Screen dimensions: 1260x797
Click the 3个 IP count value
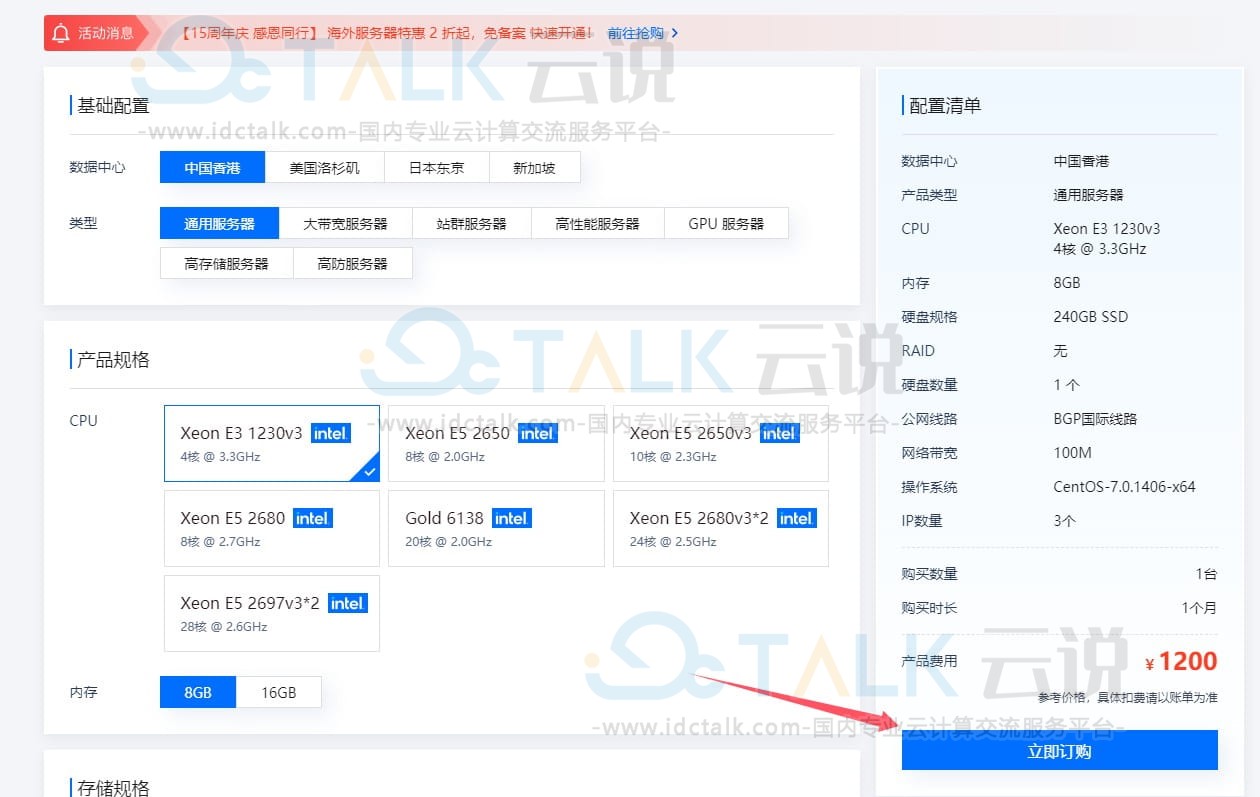pyautogui.click(x=1064, y=521)
